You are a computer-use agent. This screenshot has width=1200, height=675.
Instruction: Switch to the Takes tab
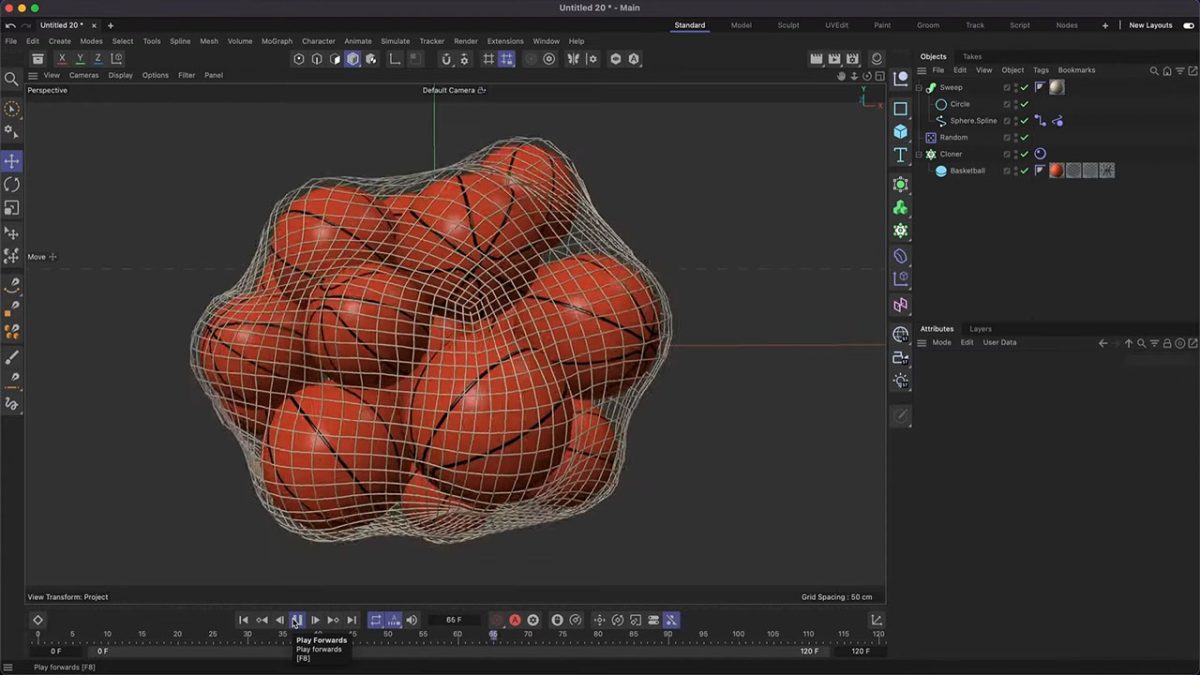coord(971,56)
